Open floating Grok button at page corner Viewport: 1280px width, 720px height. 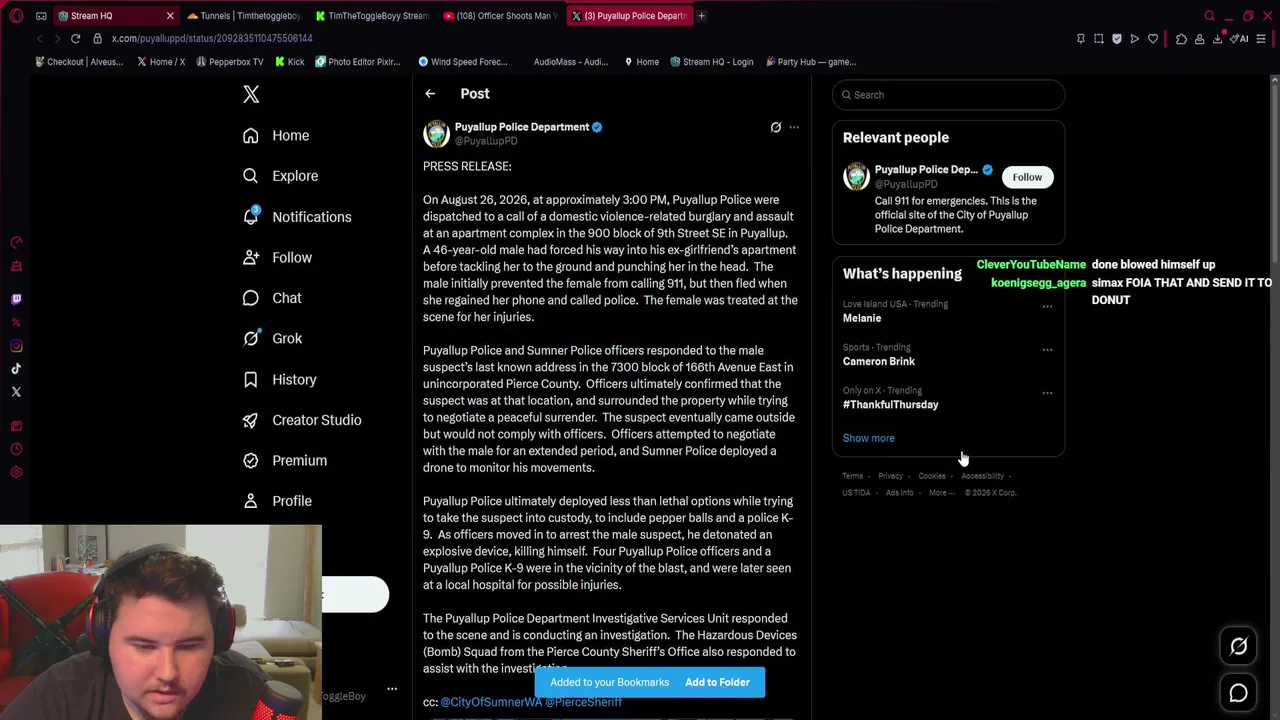coord(1238,646)
